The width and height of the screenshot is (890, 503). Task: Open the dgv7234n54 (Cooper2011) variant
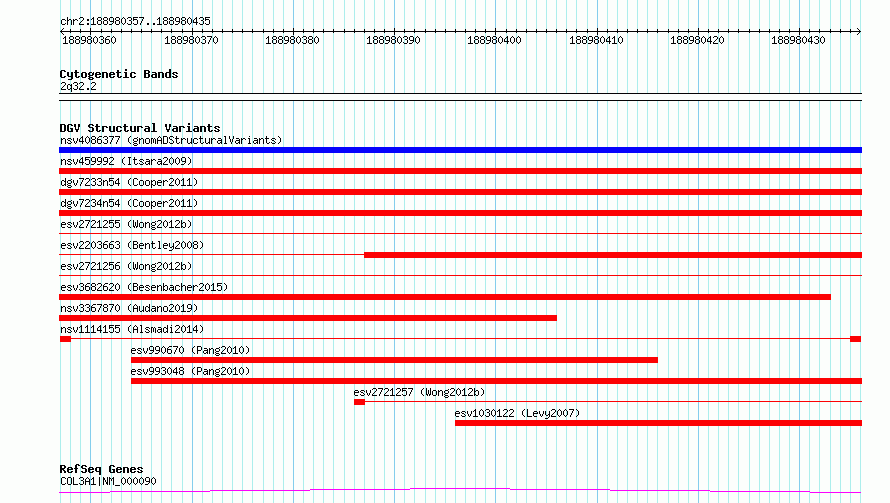pyautogui.click(x=129, y=203)
